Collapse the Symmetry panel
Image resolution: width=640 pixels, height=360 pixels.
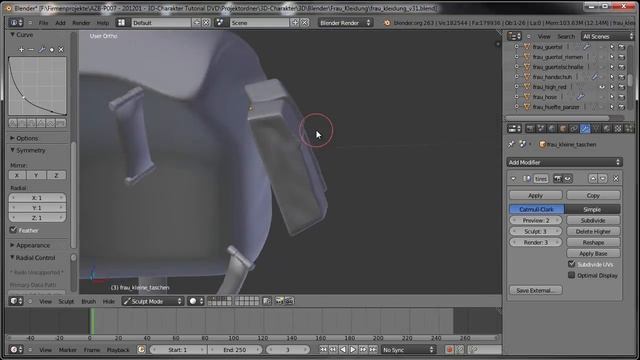pyautogui.click(x=13, y=150)
